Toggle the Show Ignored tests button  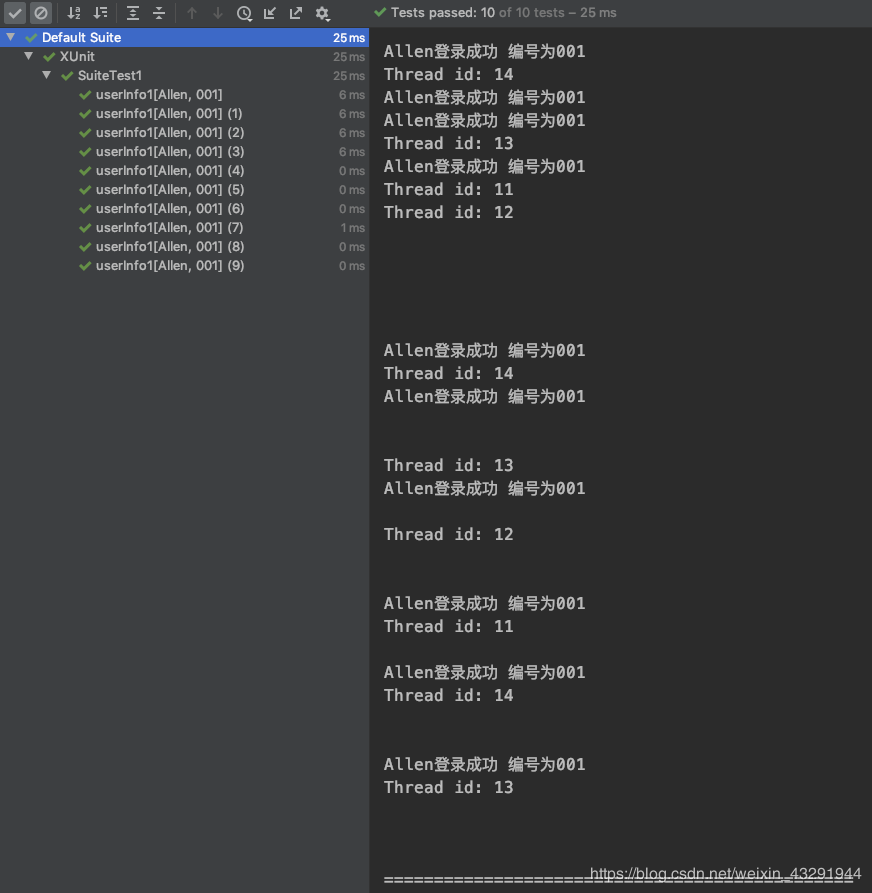[40, 13]
